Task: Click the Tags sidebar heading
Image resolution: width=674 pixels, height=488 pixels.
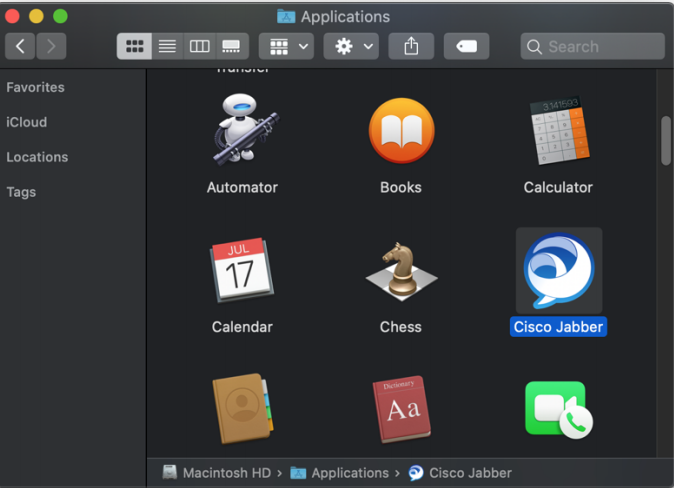Action: (21, 192)
